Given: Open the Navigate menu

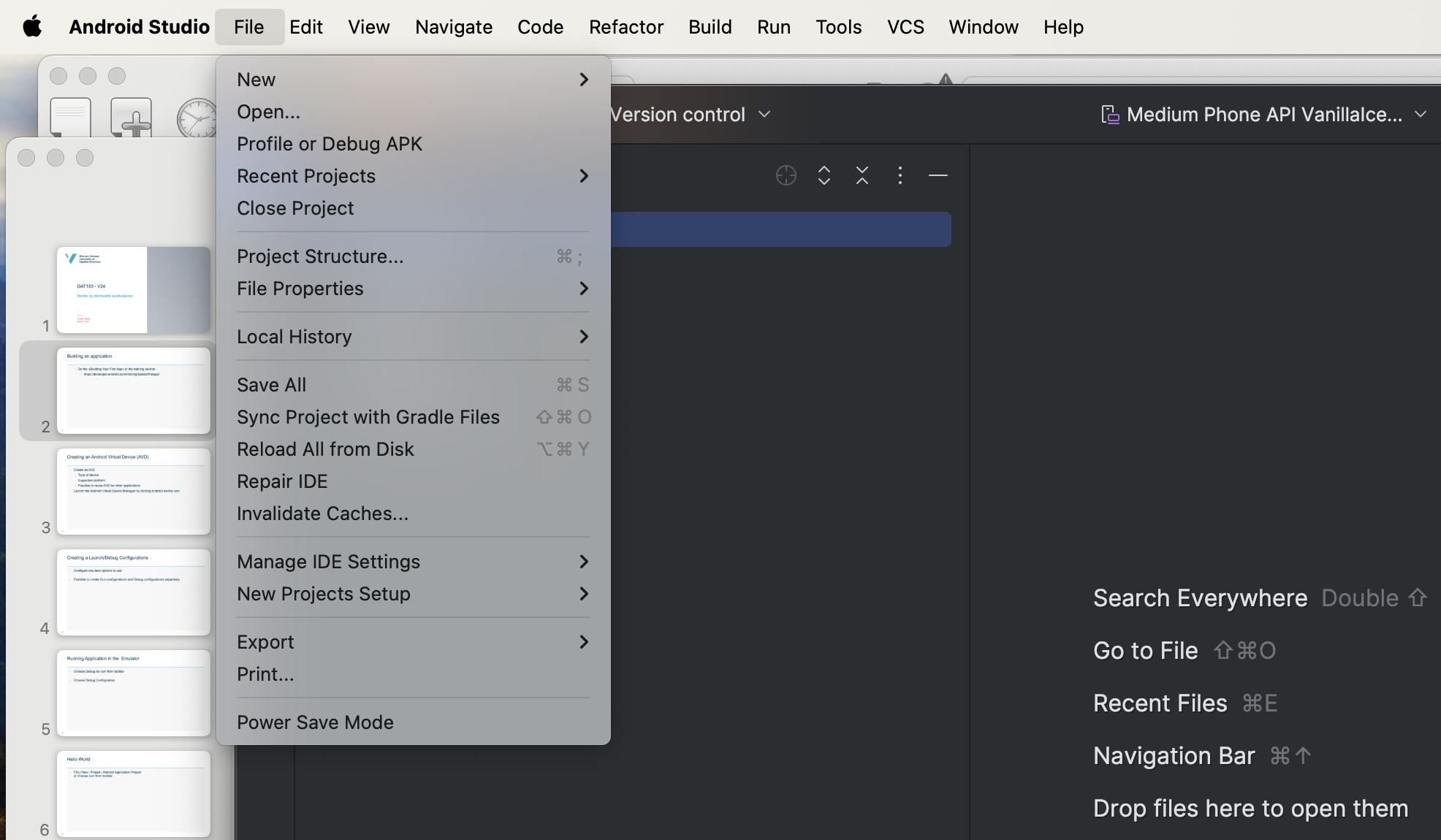Looking at the screenshot, I should point(454,27).
